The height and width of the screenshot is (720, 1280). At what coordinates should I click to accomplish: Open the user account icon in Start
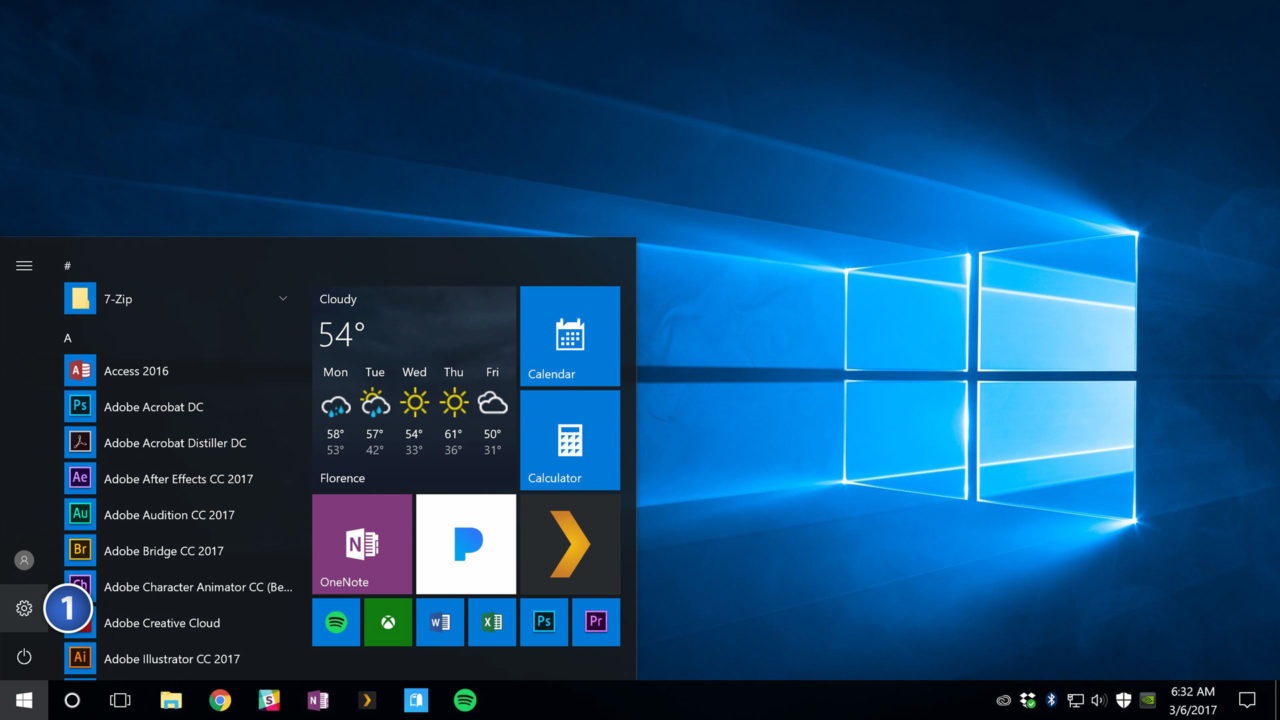tap(24, 560)
